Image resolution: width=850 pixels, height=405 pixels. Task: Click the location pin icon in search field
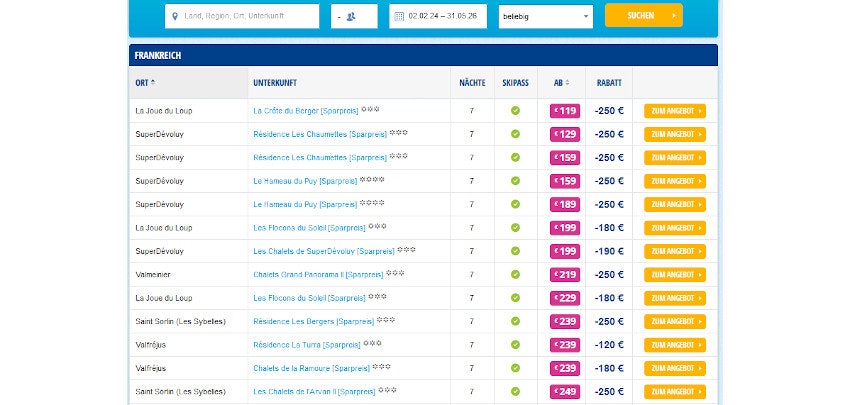point(175,17)
